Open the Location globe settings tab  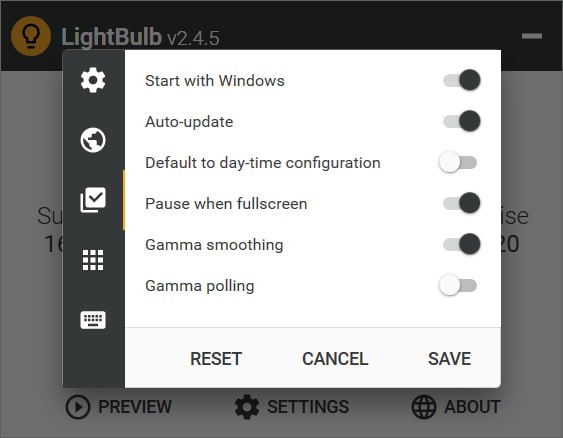(93, 140)
